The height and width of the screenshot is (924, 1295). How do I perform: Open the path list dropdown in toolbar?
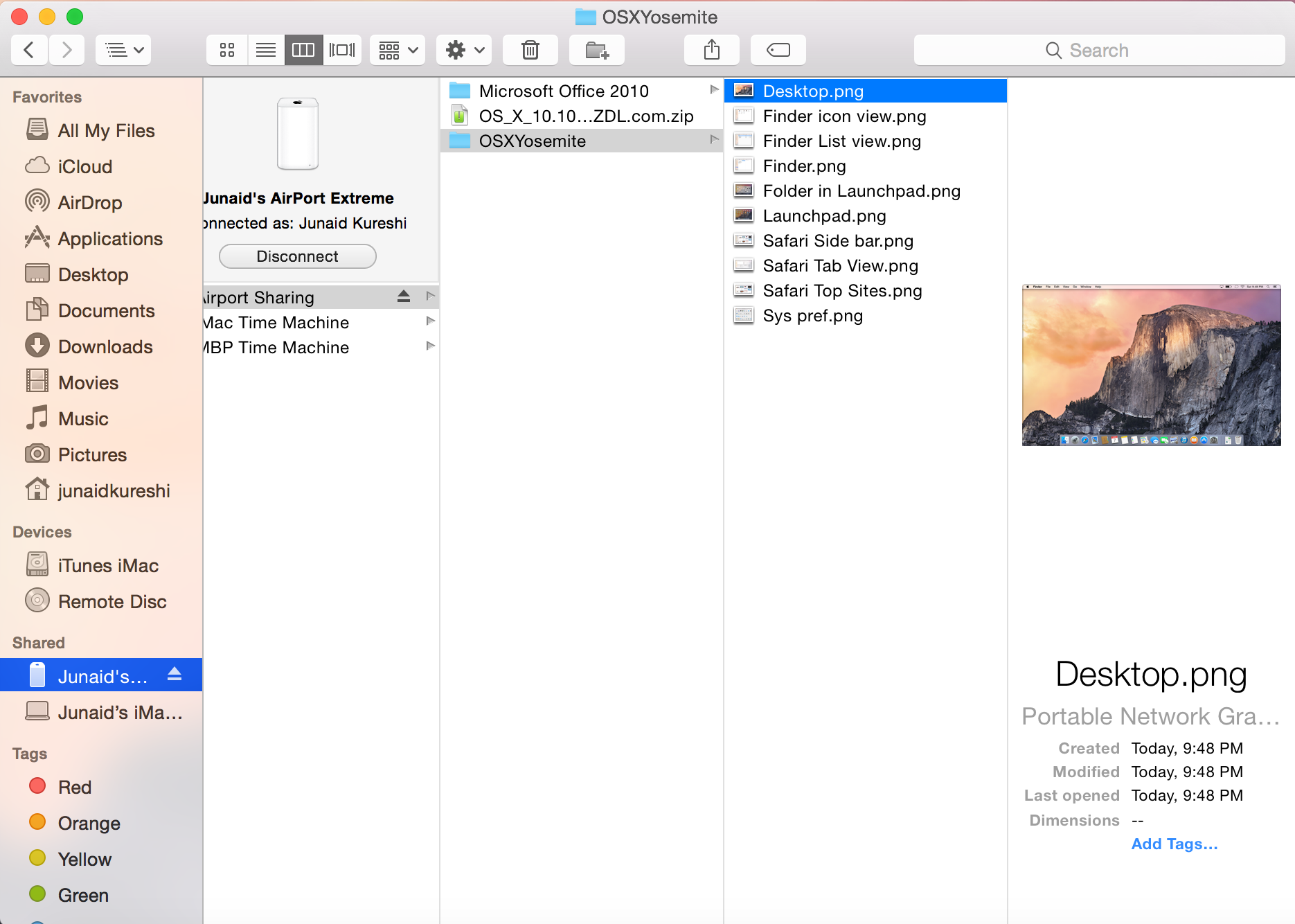(123, 50)
